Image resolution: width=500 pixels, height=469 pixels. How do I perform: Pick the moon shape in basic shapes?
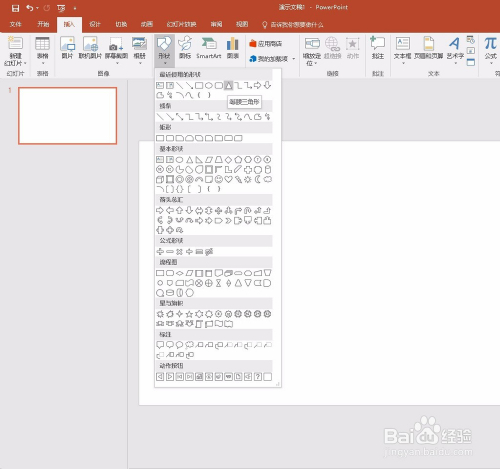click(x=258, y=180)
